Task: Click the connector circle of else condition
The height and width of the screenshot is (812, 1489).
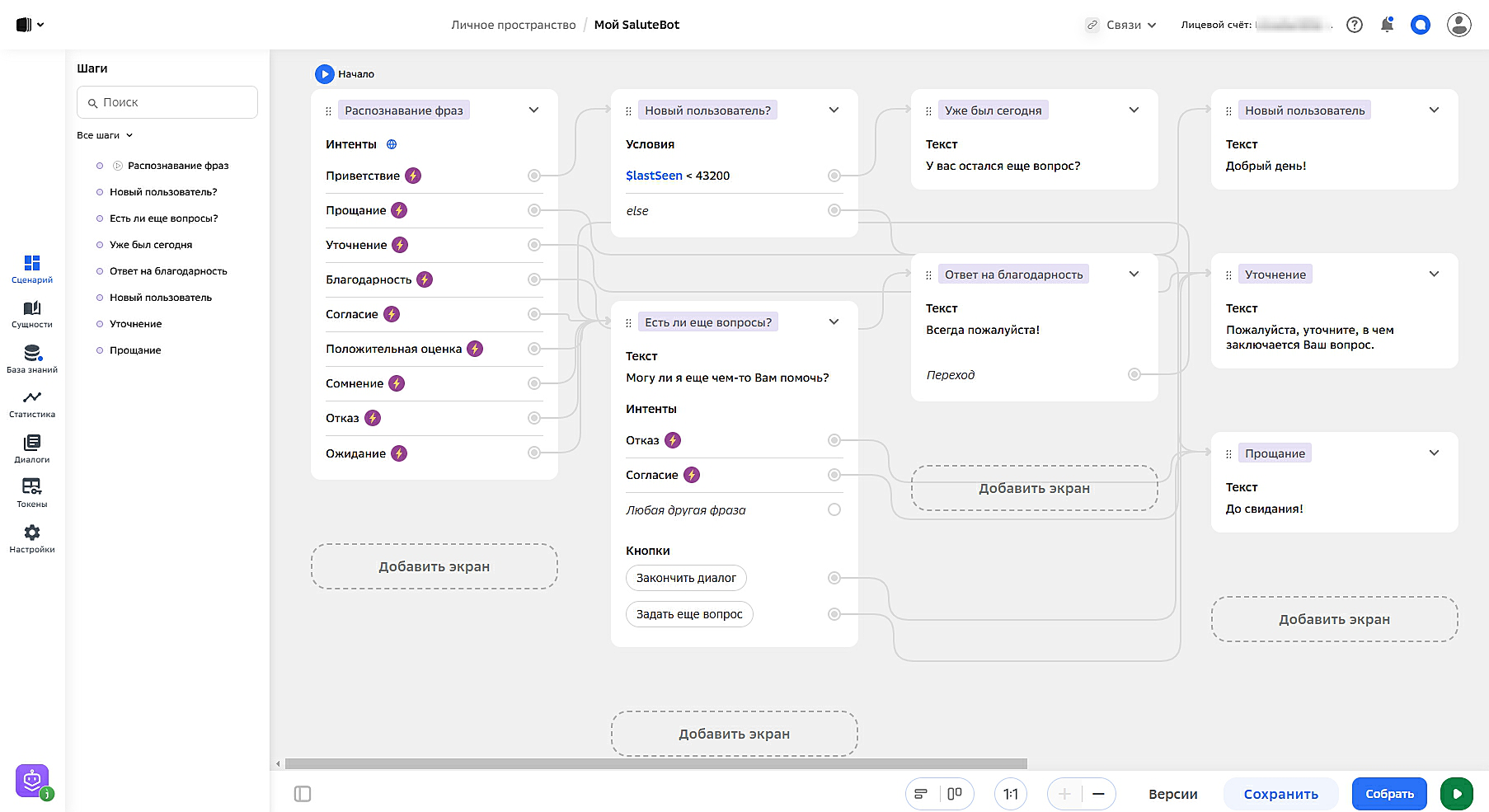Action: point(834,210)
